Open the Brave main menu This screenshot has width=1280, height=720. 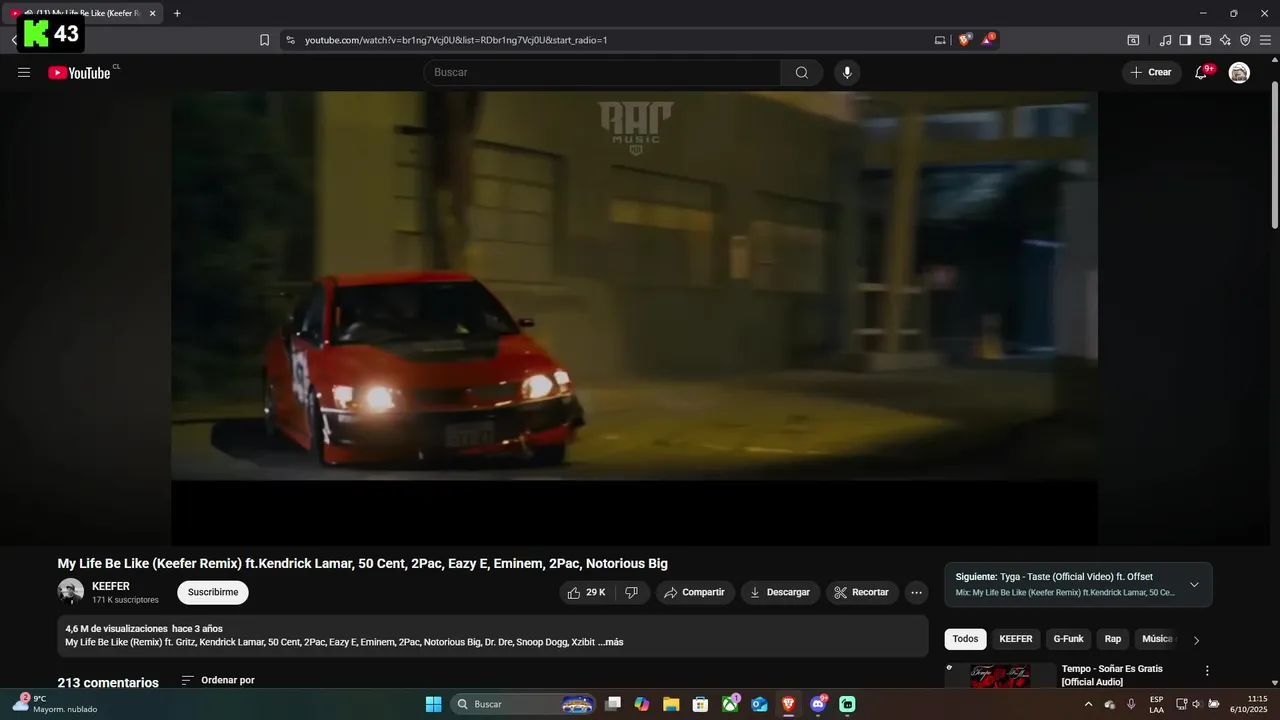click(x=1265, y=40)
